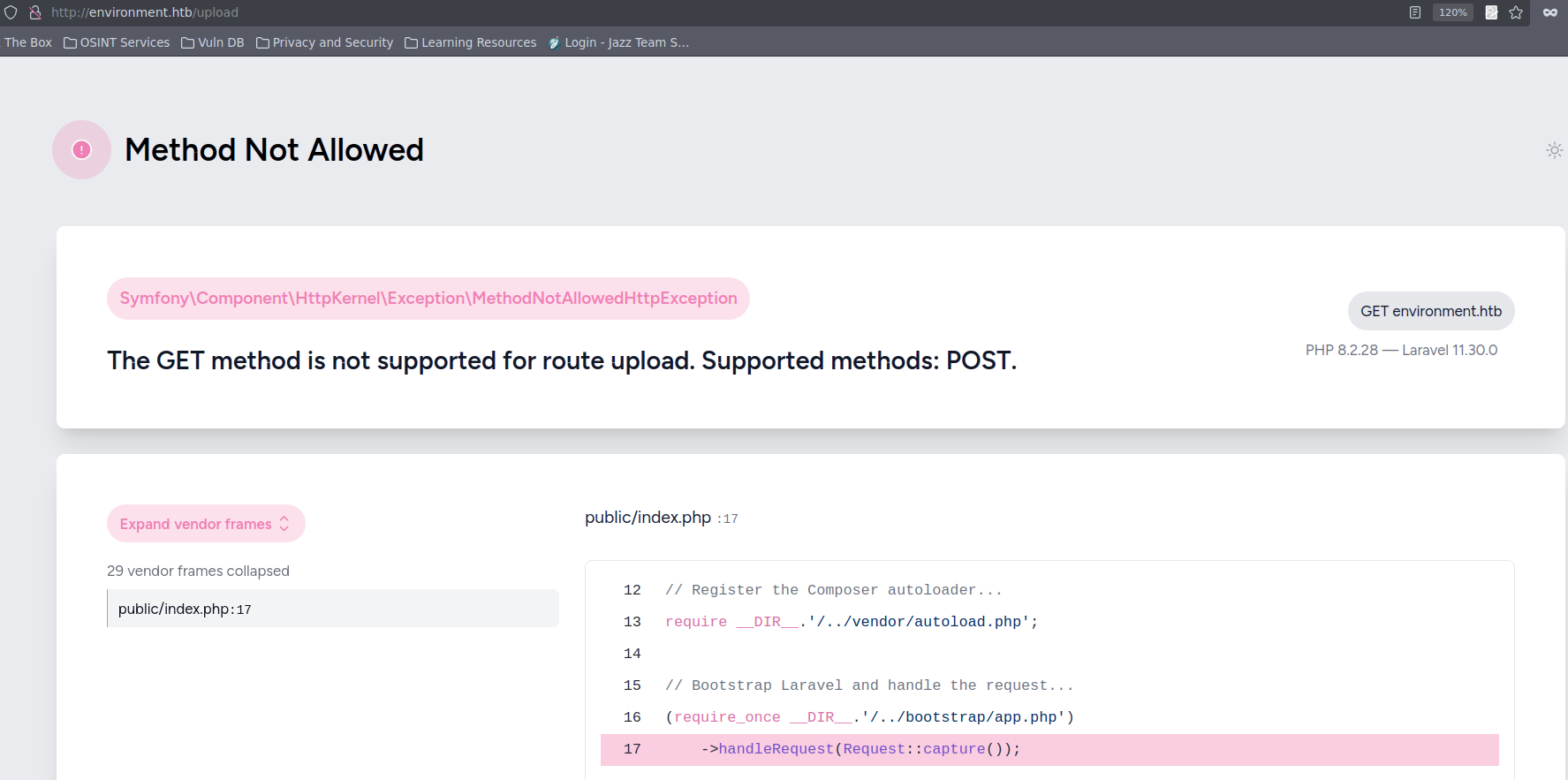This screenshot has width=1568, height=780.
Task: Click the GET environment.htb request badge
Action: [x=1430, y=311]
